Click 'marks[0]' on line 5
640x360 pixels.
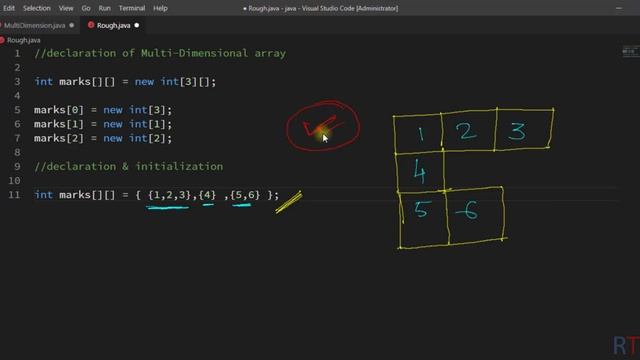(x=59, y=110)
